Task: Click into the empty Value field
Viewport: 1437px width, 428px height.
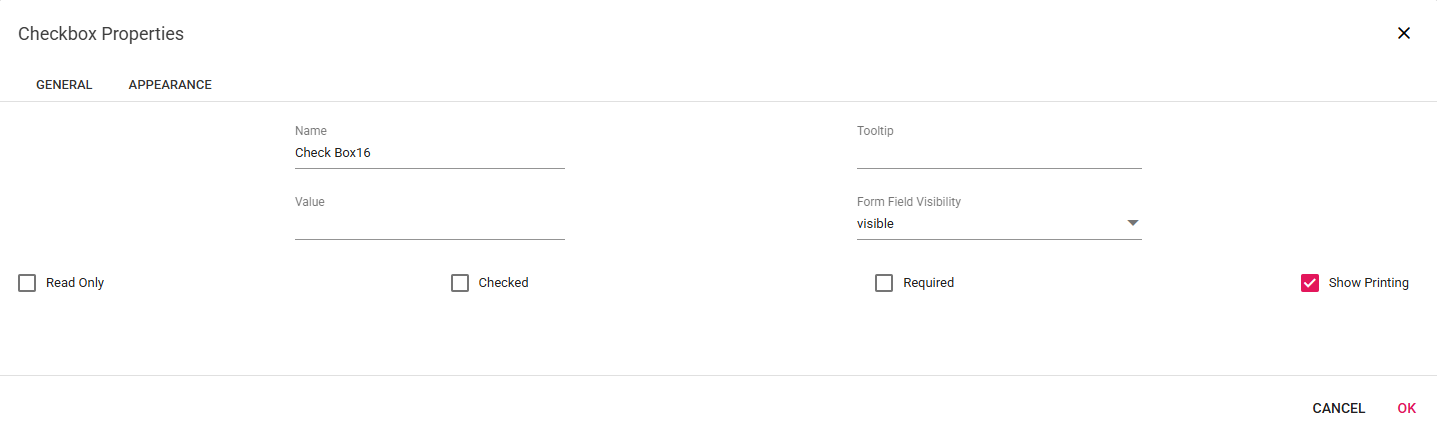Action: pyautogui.click(x=429, y=224)
